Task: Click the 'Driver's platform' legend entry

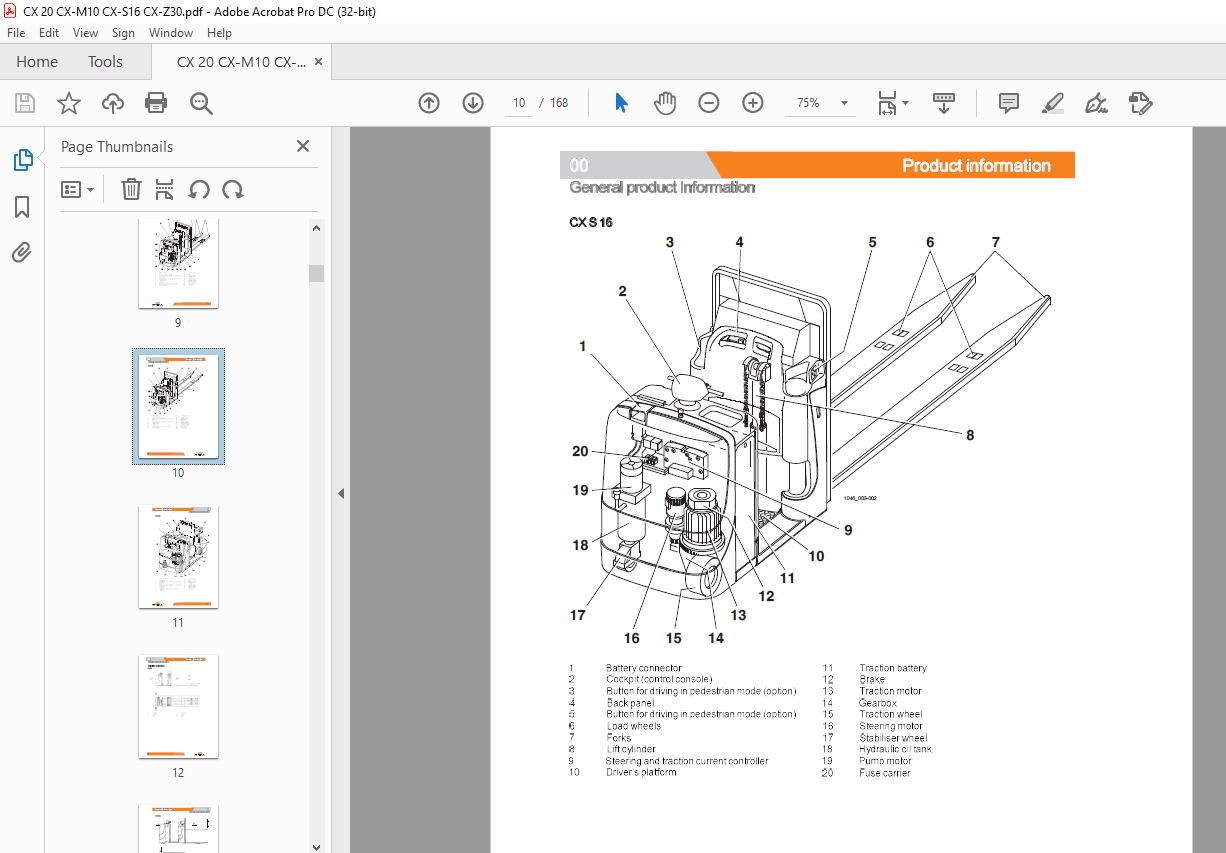Action: 641,772
